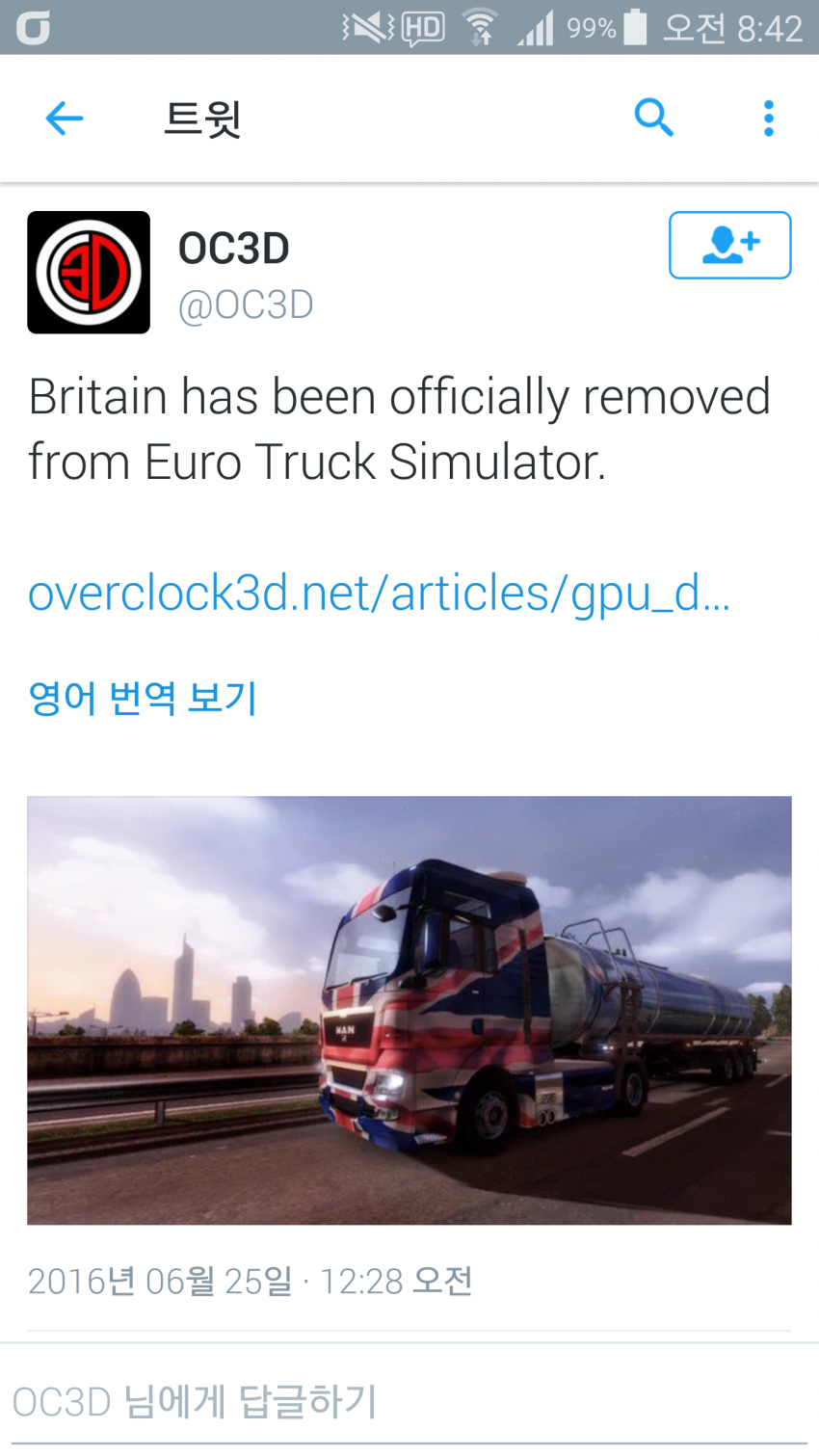Tap the tweet timestamp 2016년 06월 25일
The height and width of the screenshot is (1456, 819).
point(160,1282)
